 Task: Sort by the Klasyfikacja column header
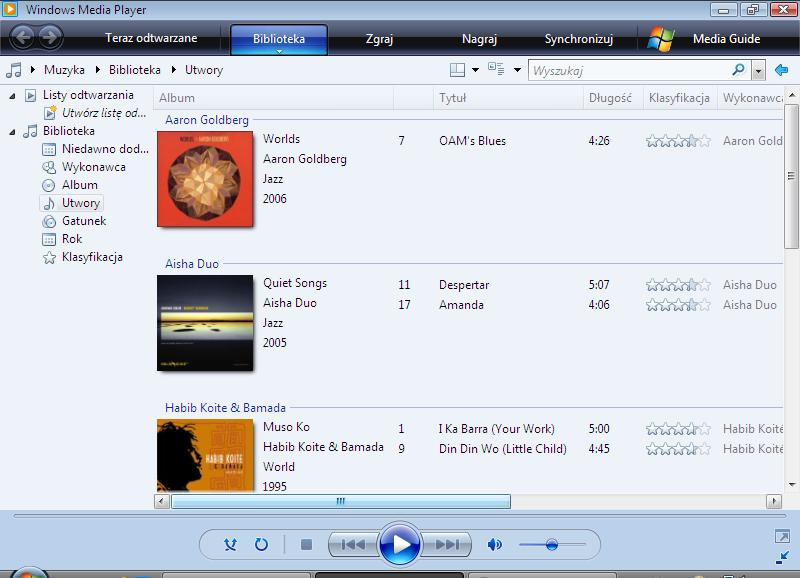[x=679, y=98]
